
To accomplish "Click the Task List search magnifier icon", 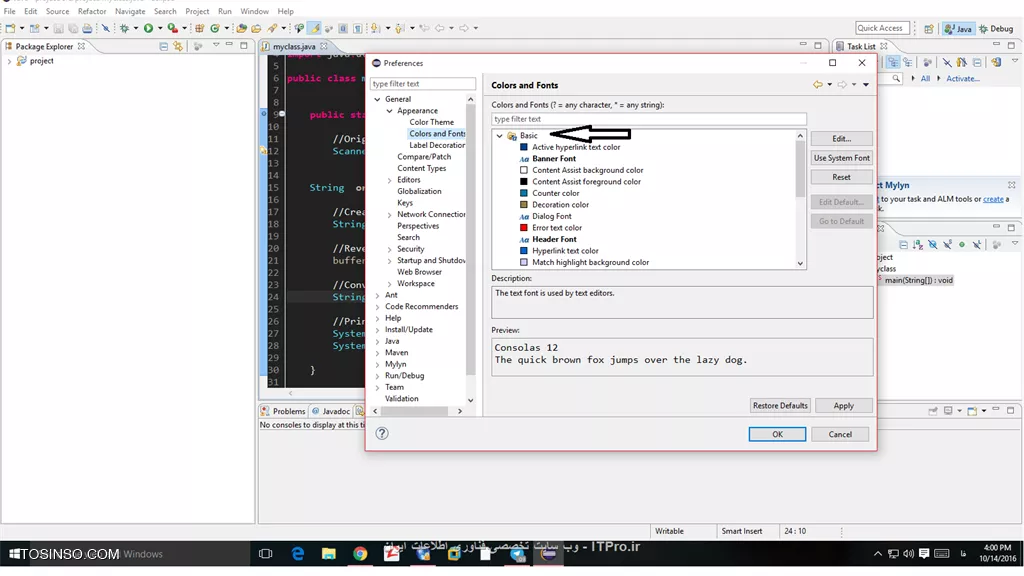I will coord(896,78).
